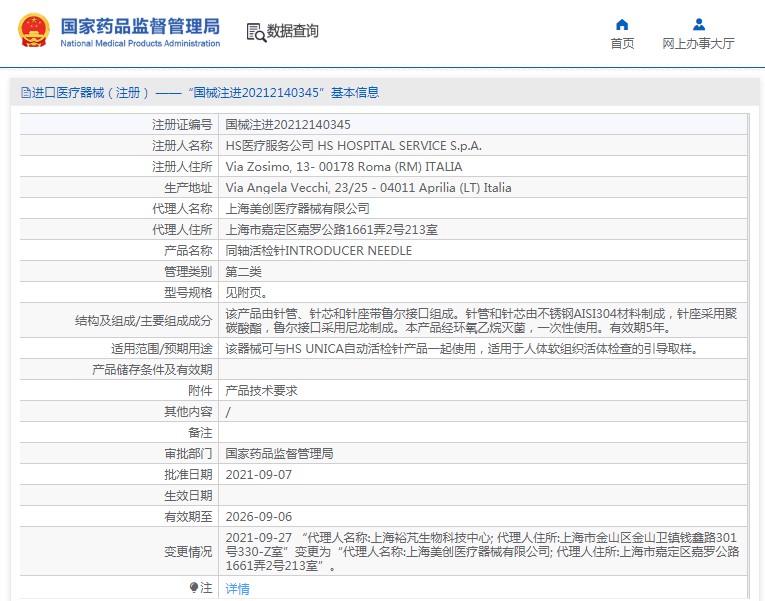765x601 pixels.
Task: Click approval date 2021-09-07
Action: (x=259, y=475)
